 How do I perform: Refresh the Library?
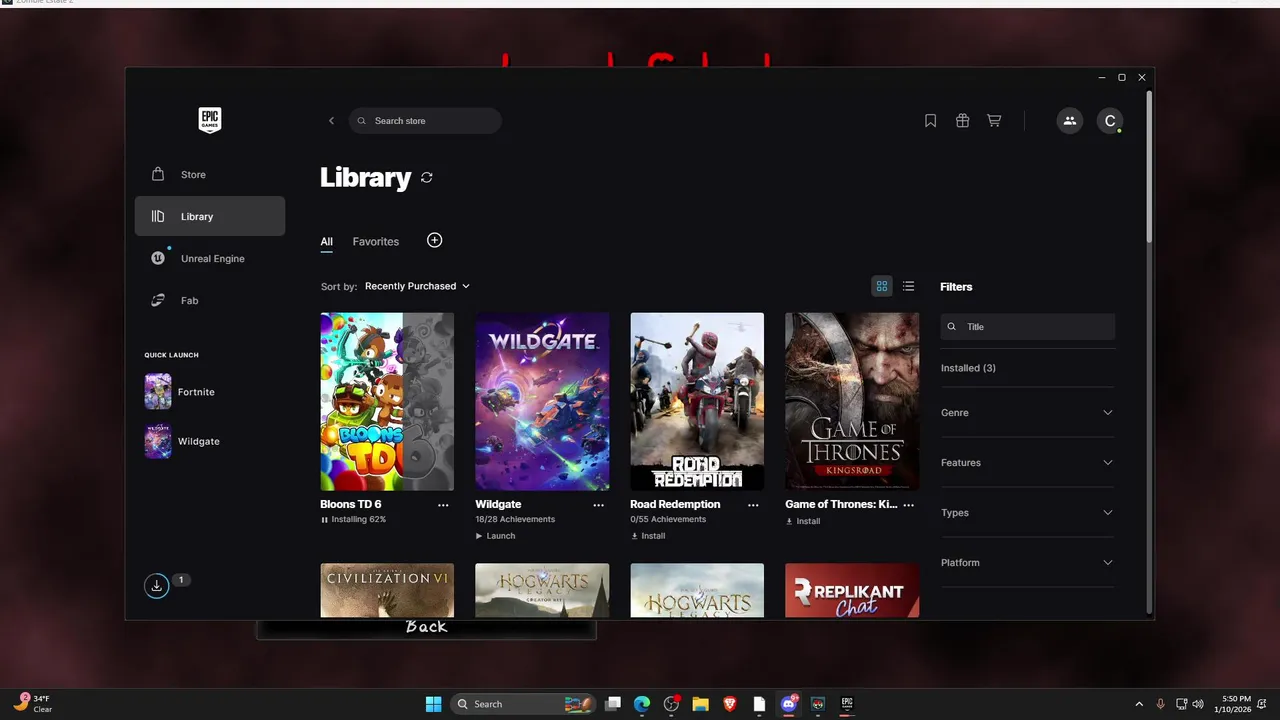(427, 177)
